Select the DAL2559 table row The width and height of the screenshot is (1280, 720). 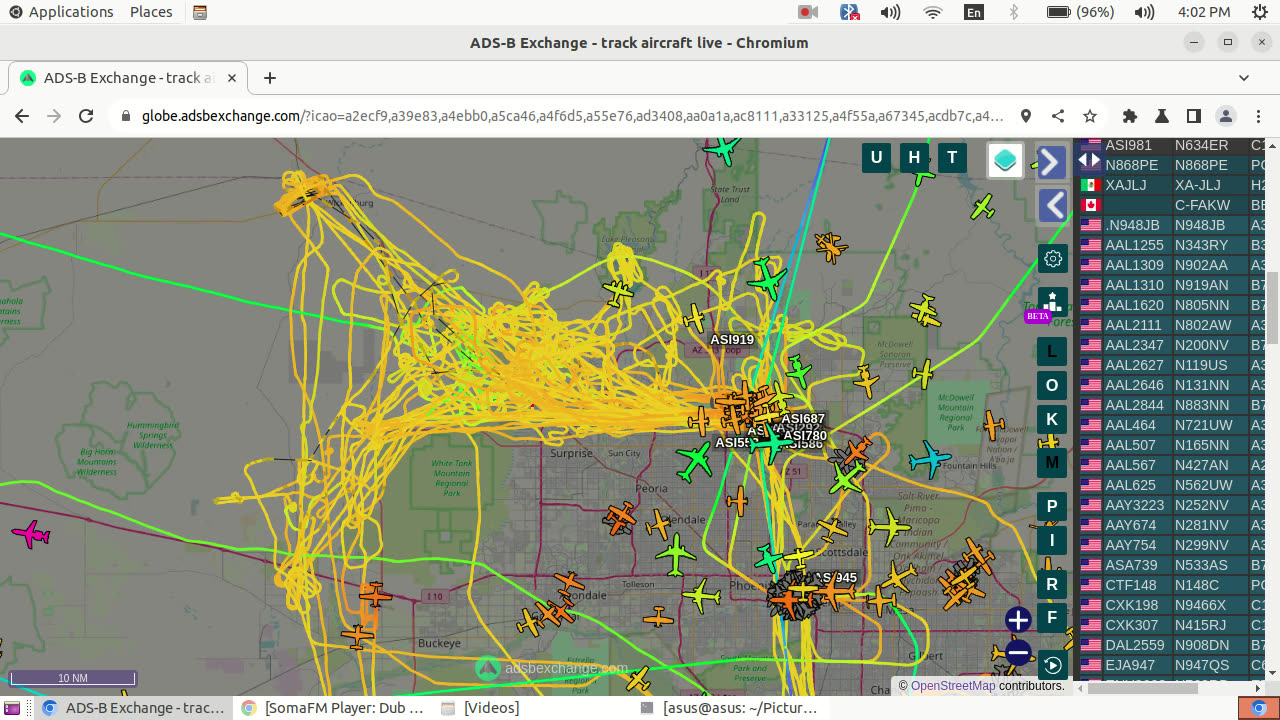(x=1170, y=645)
